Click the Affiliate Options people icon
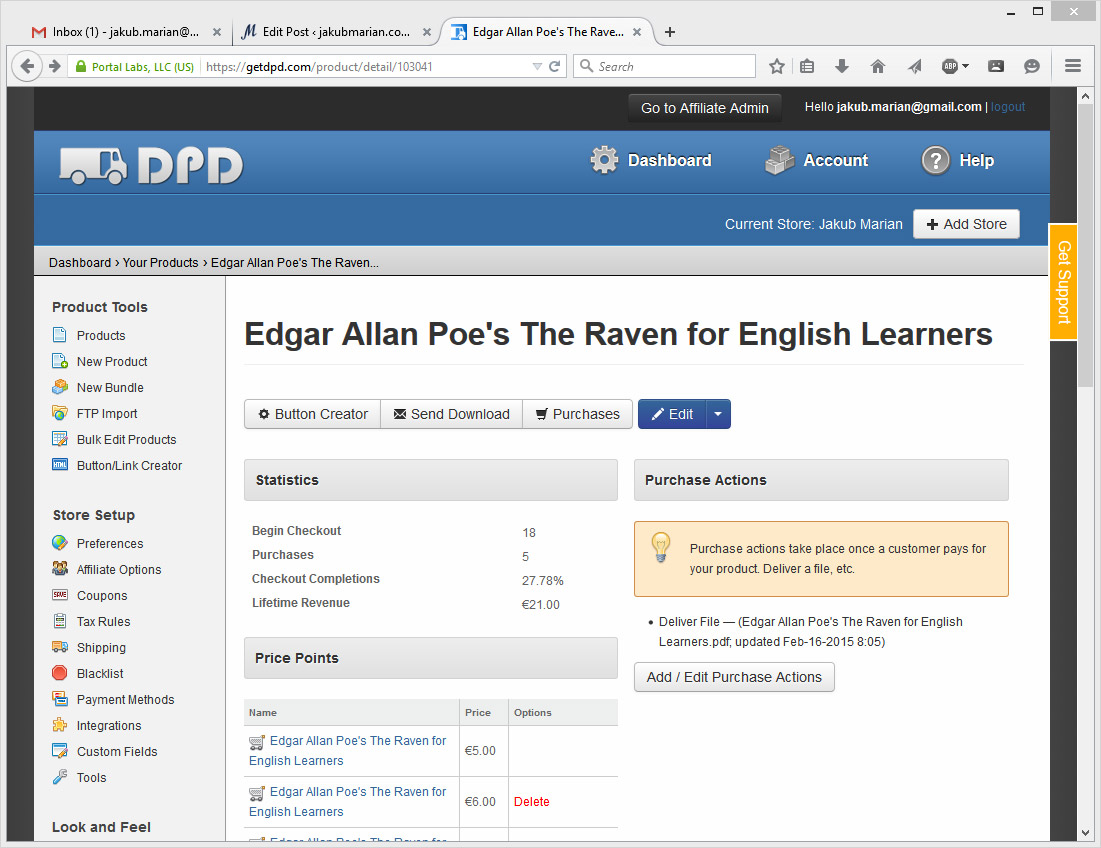 point(60,569)
